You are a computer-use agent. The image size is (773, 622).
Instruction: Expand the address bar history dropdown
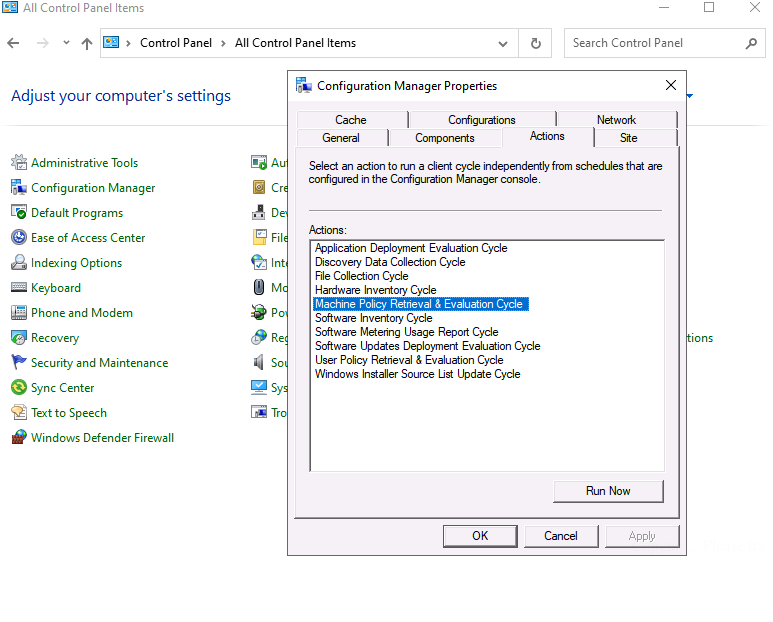pos(503,44)
